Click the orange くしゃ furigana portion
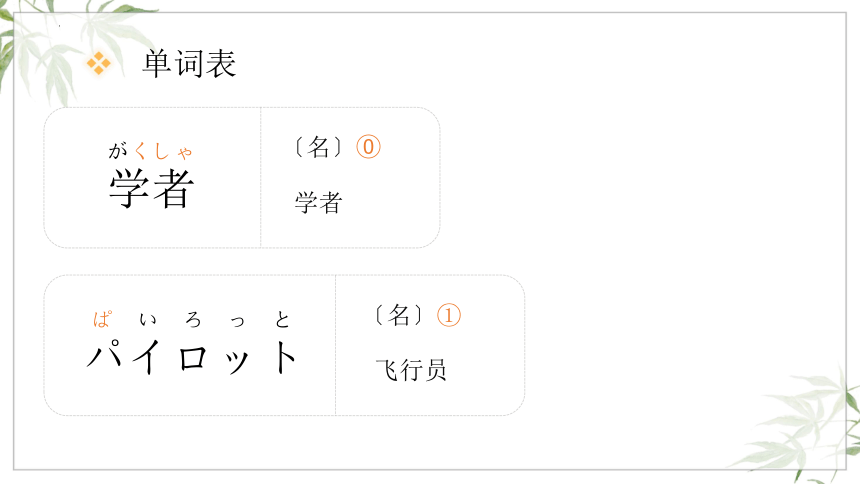Screen dimensions: 860x484 [163, 150]
